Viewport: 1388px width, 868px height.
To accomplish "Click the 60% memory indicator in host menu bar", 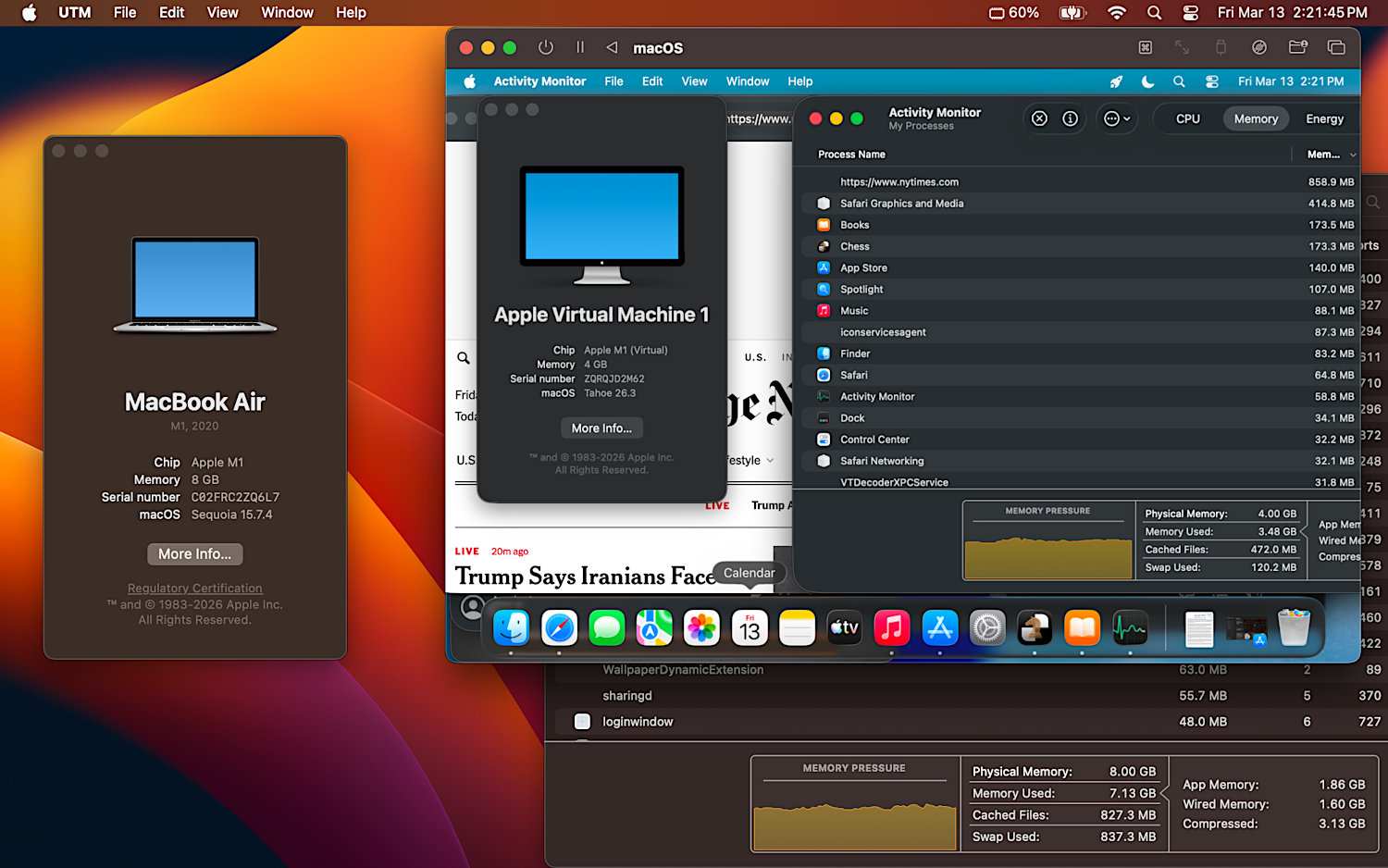I will 1014,13.
